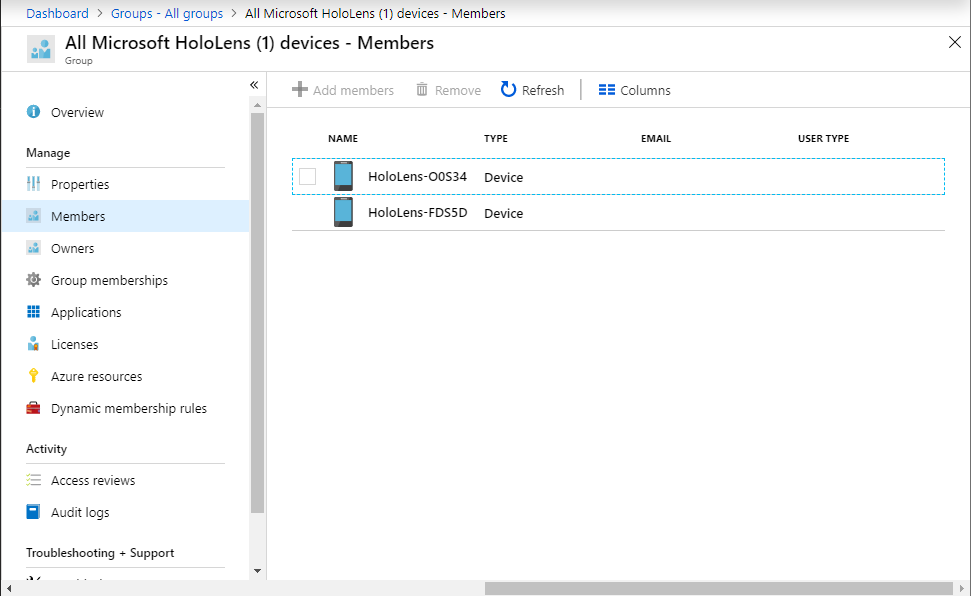Click the Add members button label
971x596 pixels.
click(x=353, y=90)
